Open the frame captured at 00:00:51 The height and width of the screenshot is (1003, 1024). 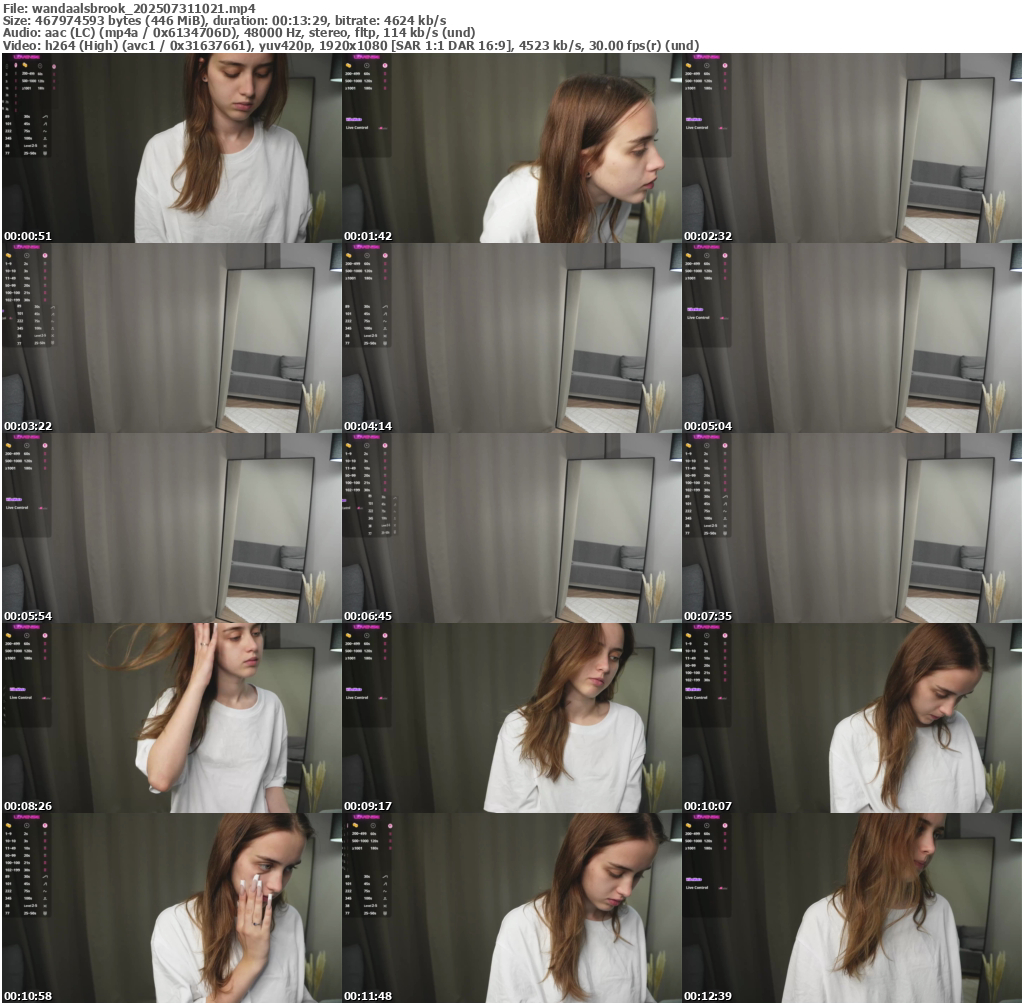(x=172, y=148)
